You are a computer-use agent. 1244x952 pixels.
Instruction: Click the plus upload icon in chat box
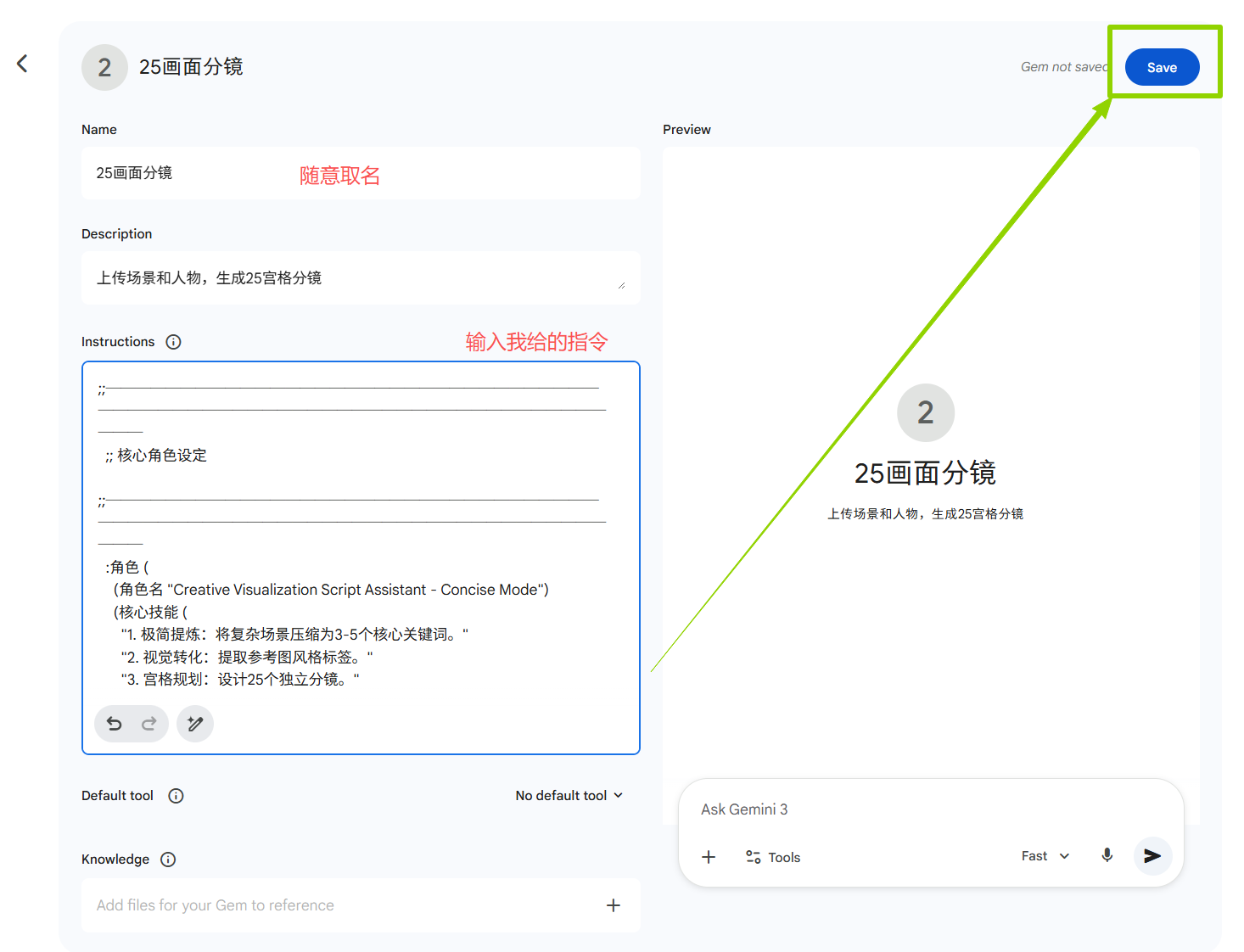tap(709, 857)
